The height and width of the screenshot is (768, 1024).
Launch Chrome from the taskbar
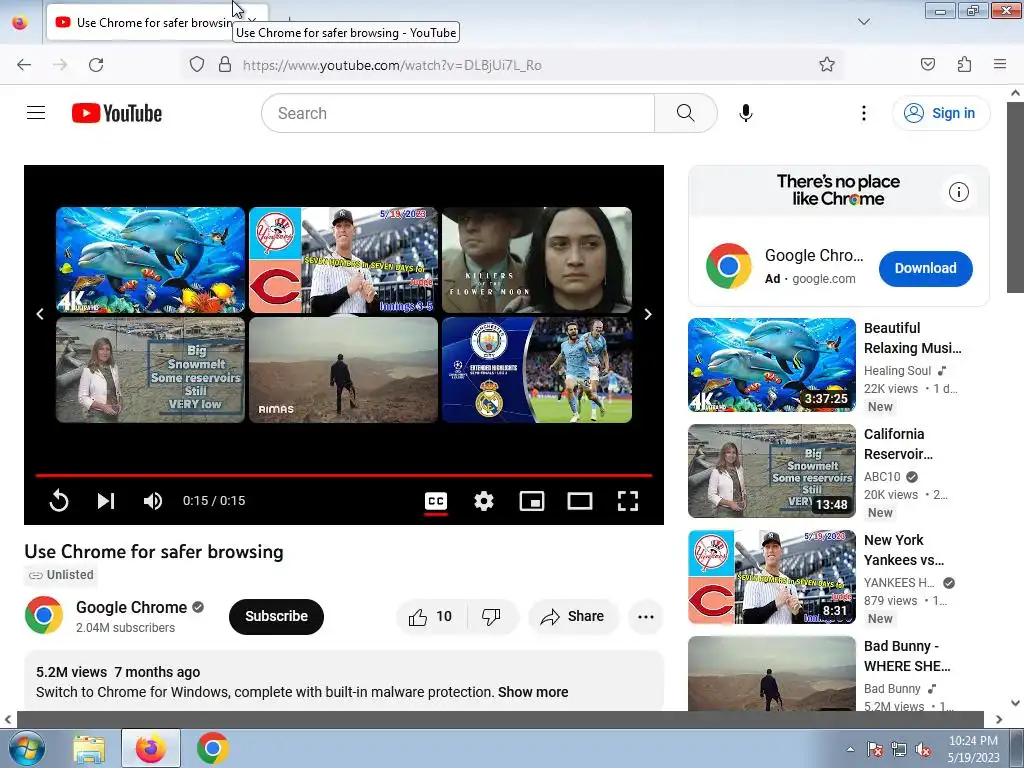tap(212, 748)
